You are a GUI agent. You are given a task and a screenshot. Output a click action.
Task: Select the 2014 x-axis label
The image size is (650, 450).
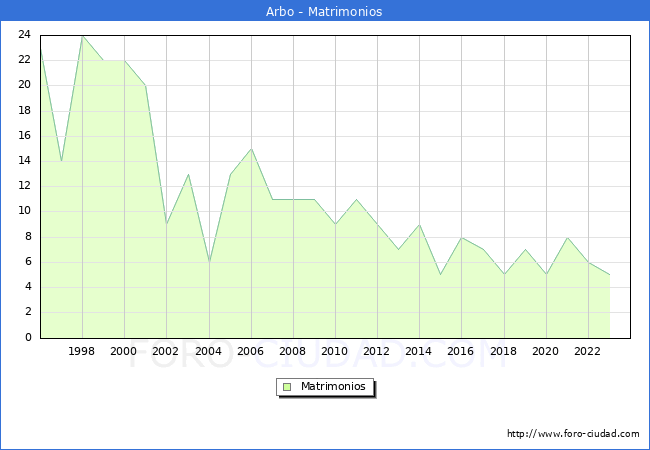[x=419, y=351]
